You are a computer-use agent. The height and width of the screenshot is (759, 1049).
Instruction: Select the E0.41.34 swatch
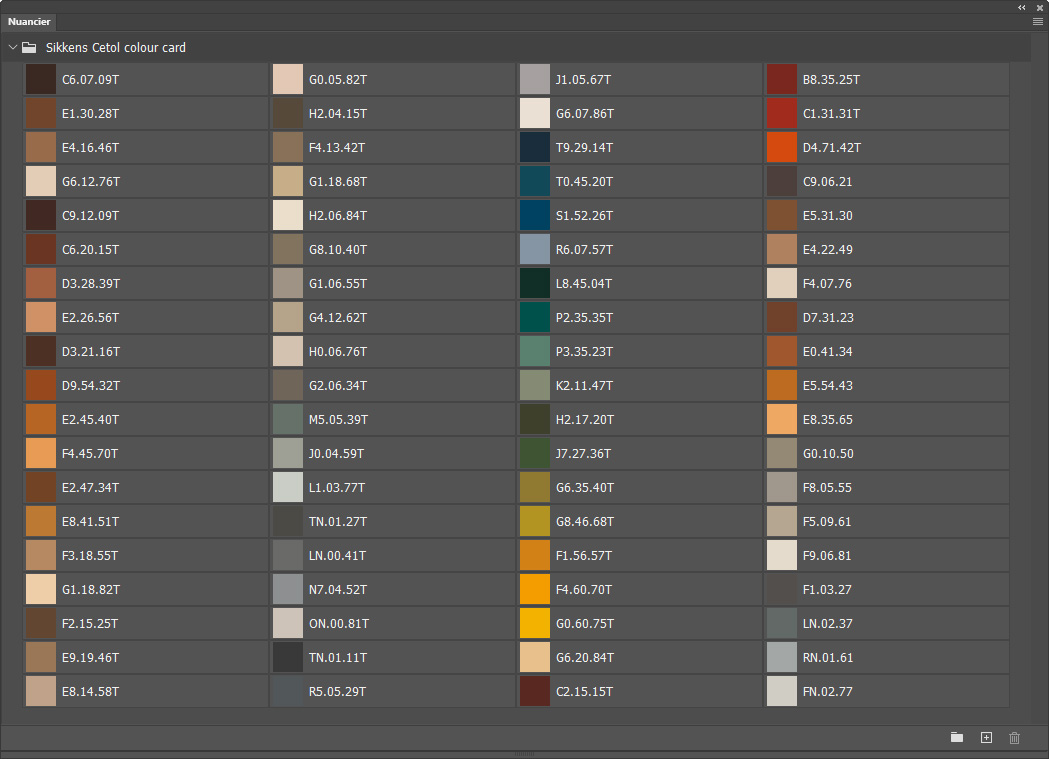[781, 352]
